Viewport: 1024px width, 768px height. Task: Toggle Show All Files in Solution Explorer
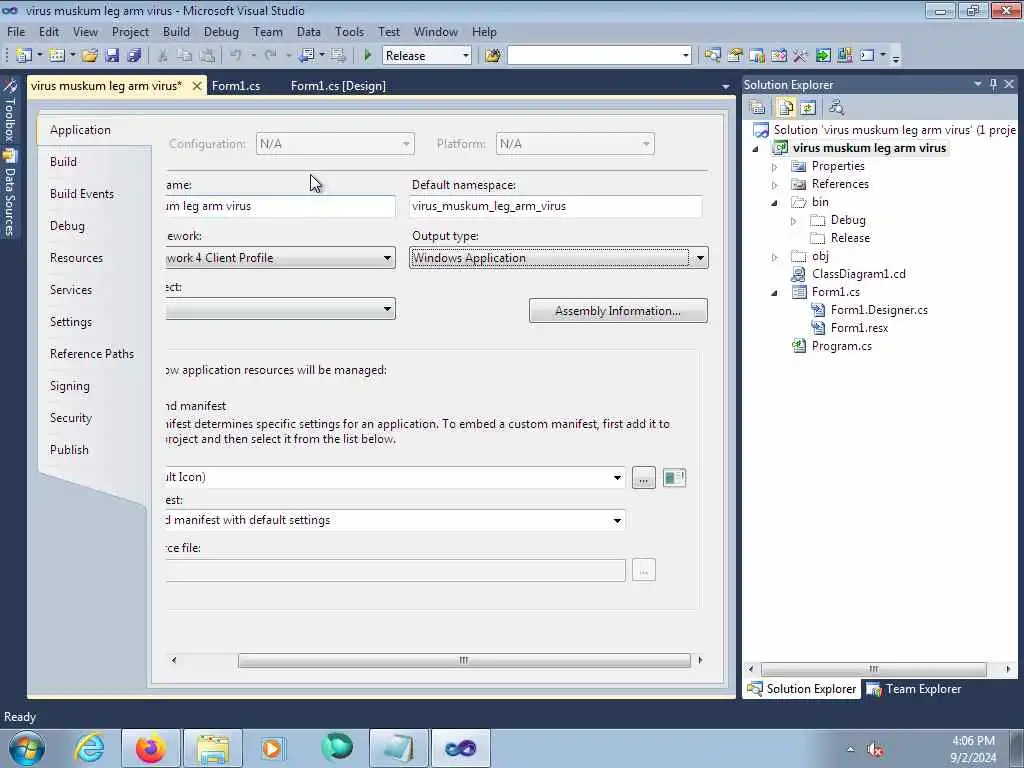785,107
